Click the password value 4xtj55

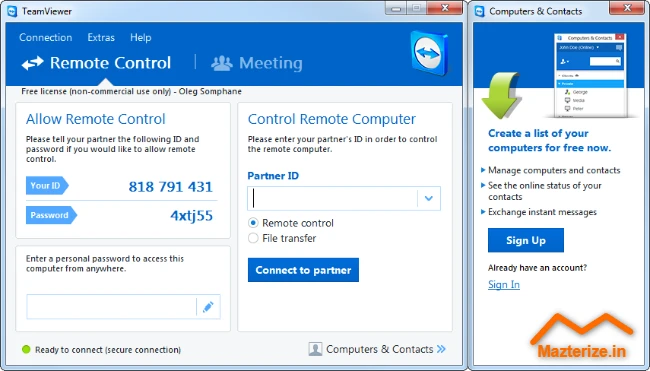tap(192, 216)
